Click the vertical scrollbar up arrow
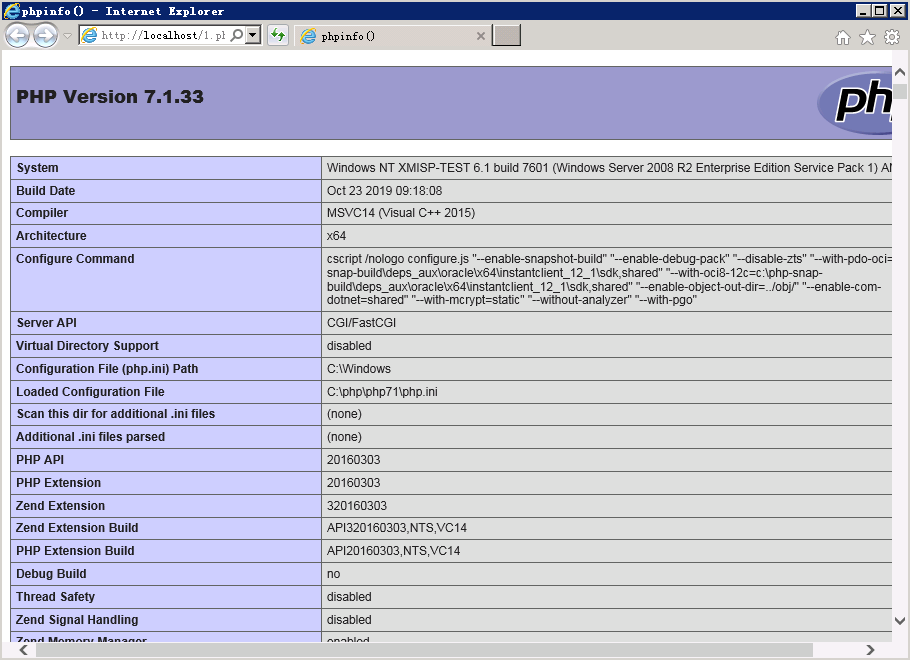This screenshot has width=910, height=660. tap(900, 72)
